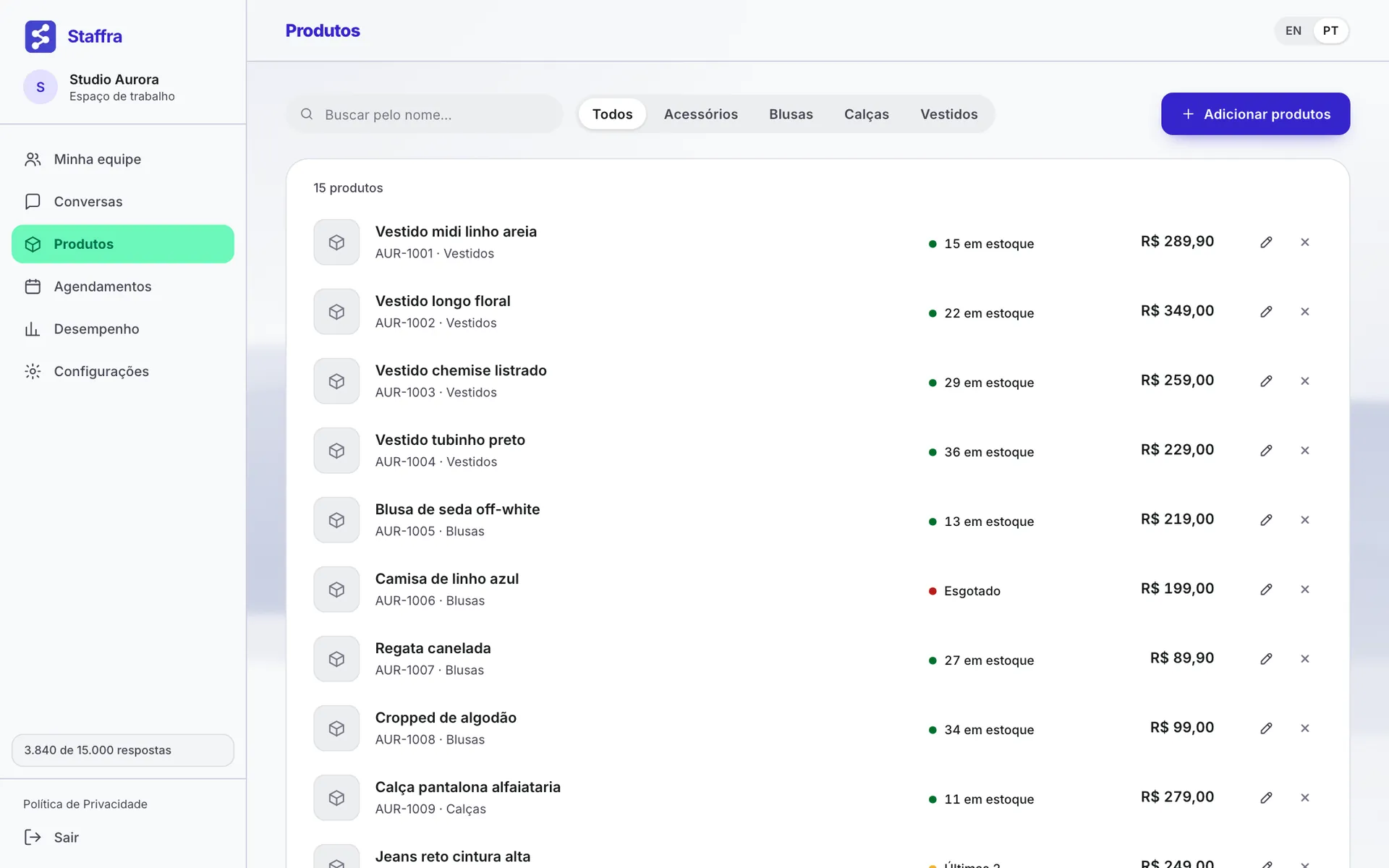Edit Vestido midi linho areia with pencil icon

coord(1266,242)
